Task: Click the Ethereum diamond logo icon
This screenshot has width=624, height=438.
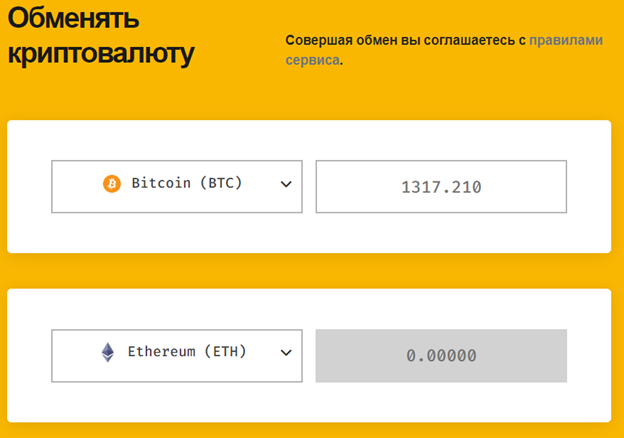Action: 108,352
